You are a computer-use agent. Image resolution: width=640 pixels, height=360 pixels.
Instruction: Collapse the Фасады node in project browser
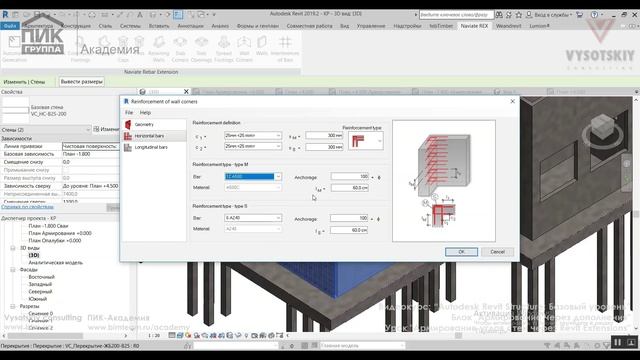point(13,270)
